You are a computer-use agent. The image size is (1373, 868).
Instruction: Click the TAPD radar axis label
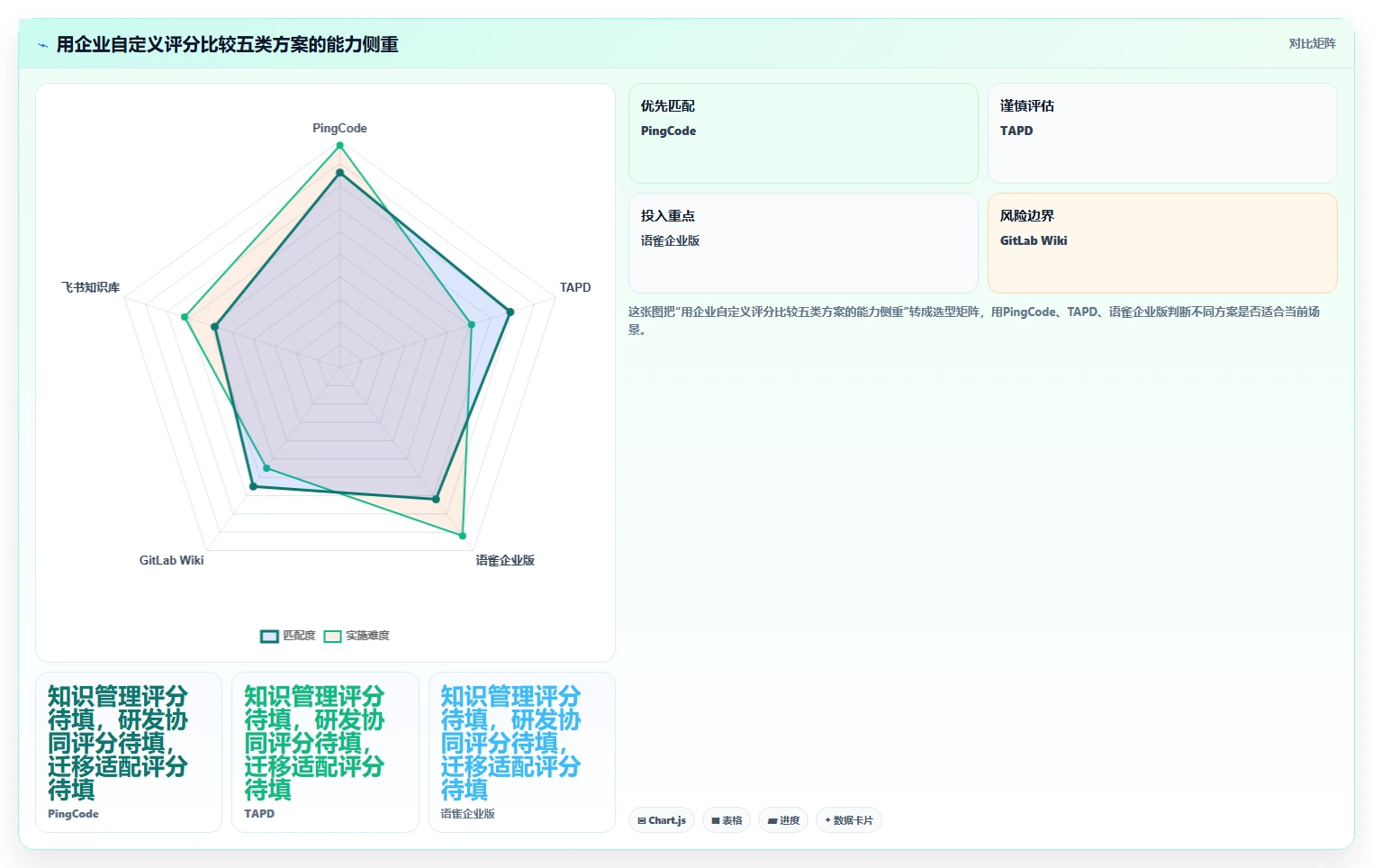[x=575, y=287]
